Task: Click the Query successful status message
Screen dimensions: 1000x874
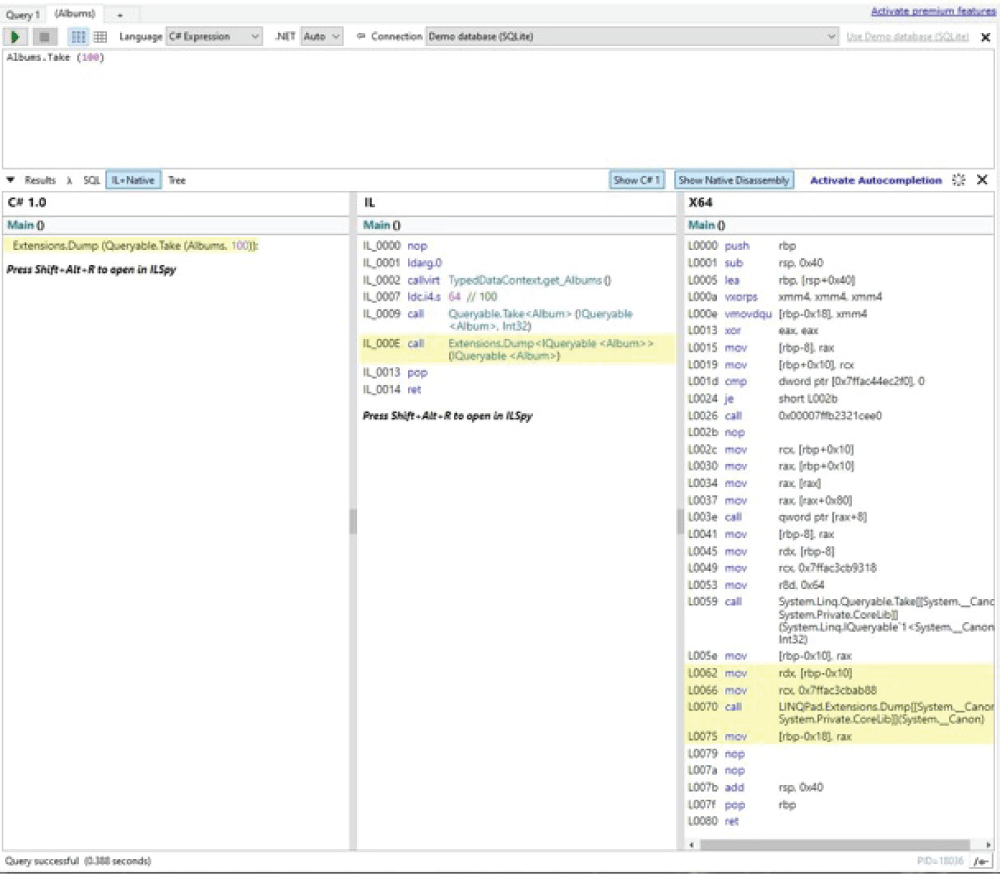Action: click(x=78, y=861)
